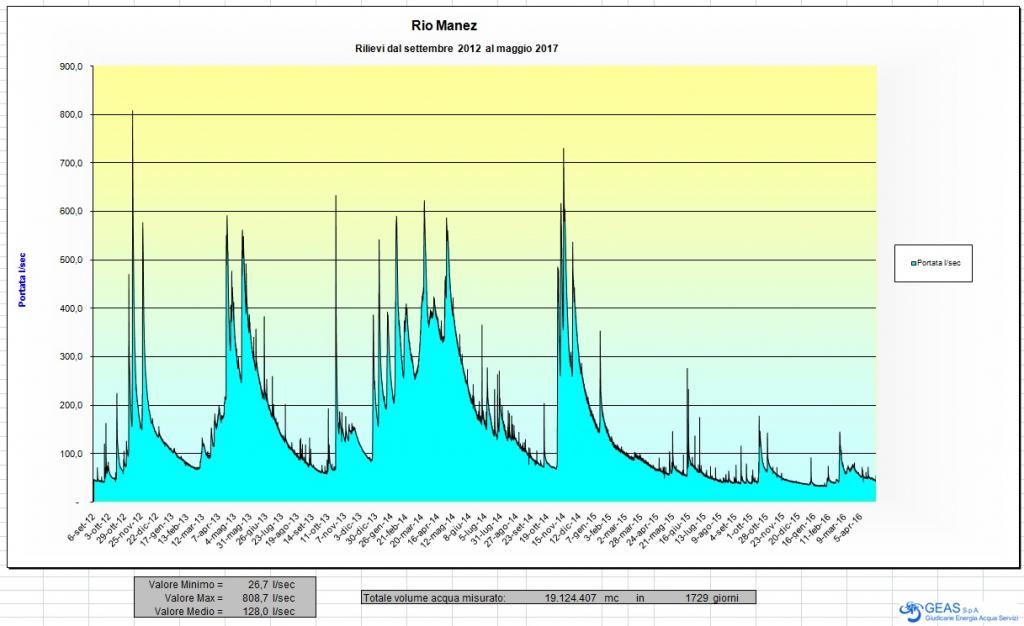Screen dimensions: 1024x626
Task: Click the 5-apr-16 date axis label
Action: (x=848, y=527)
